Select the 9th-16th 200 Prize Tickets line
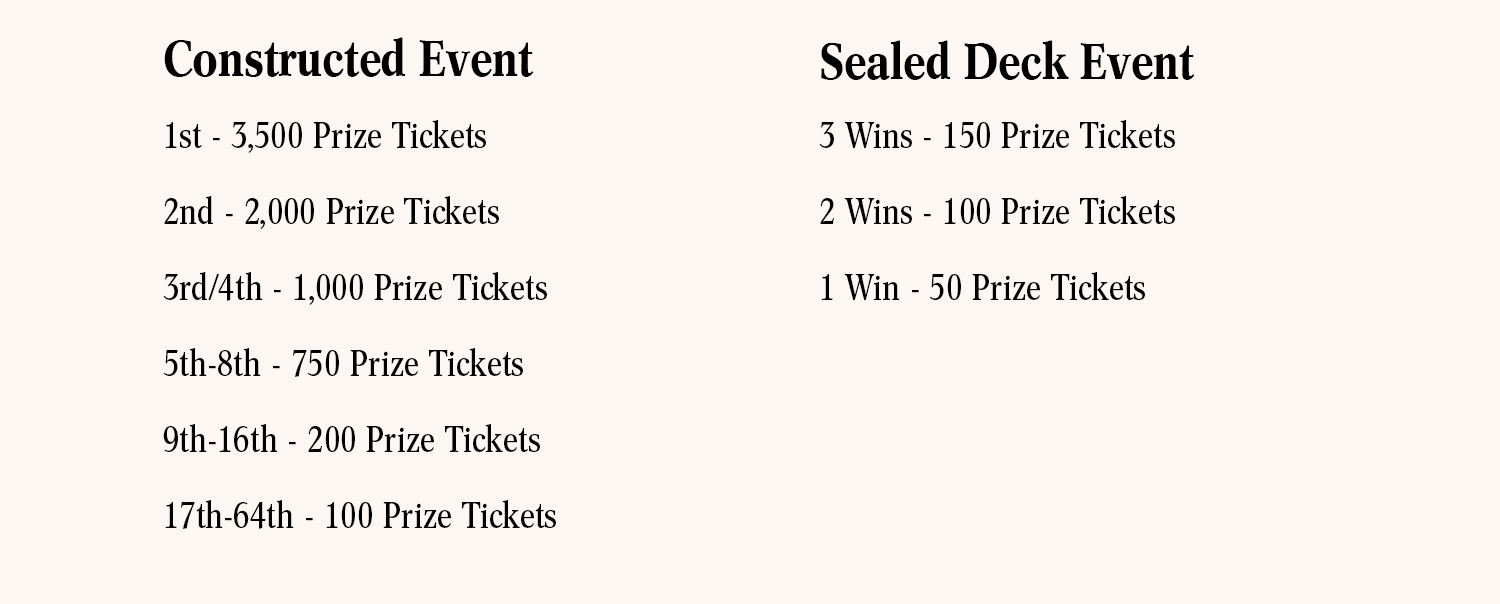1500x604 pixels. [352, 440]
